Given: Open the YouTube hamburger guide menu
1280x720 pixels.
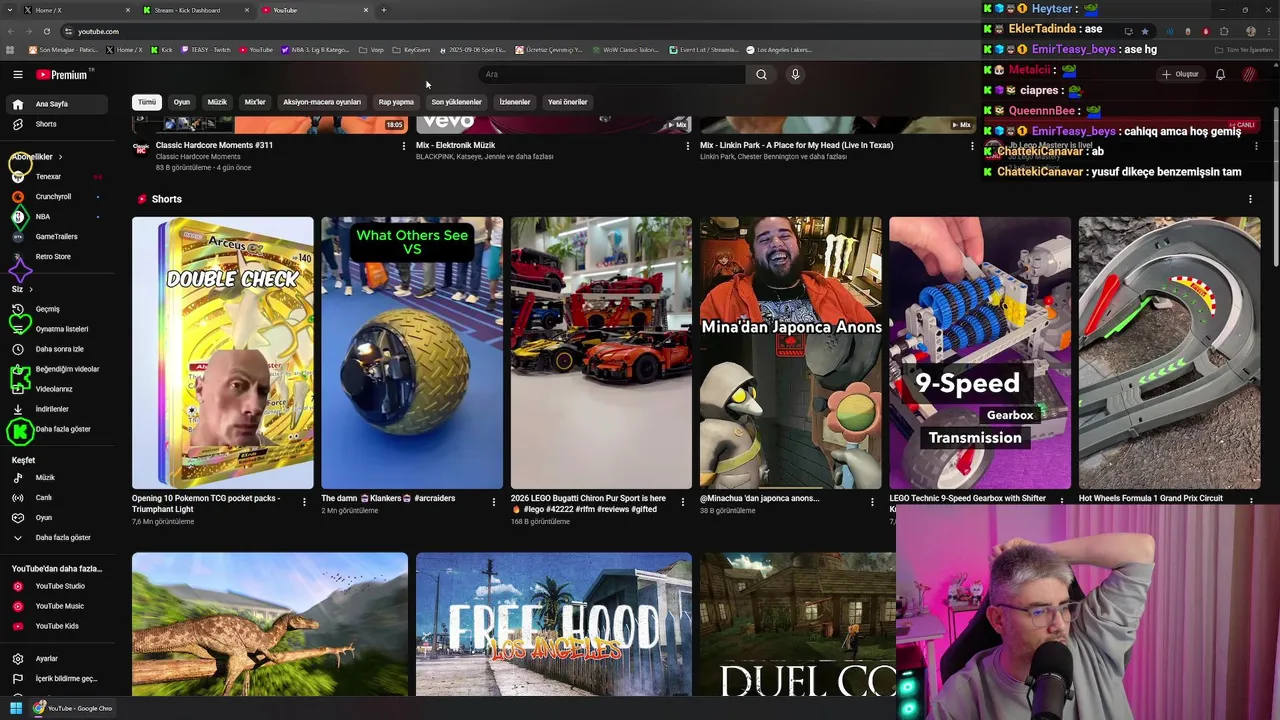Looking at the screenshot, I should click(17, 74).
